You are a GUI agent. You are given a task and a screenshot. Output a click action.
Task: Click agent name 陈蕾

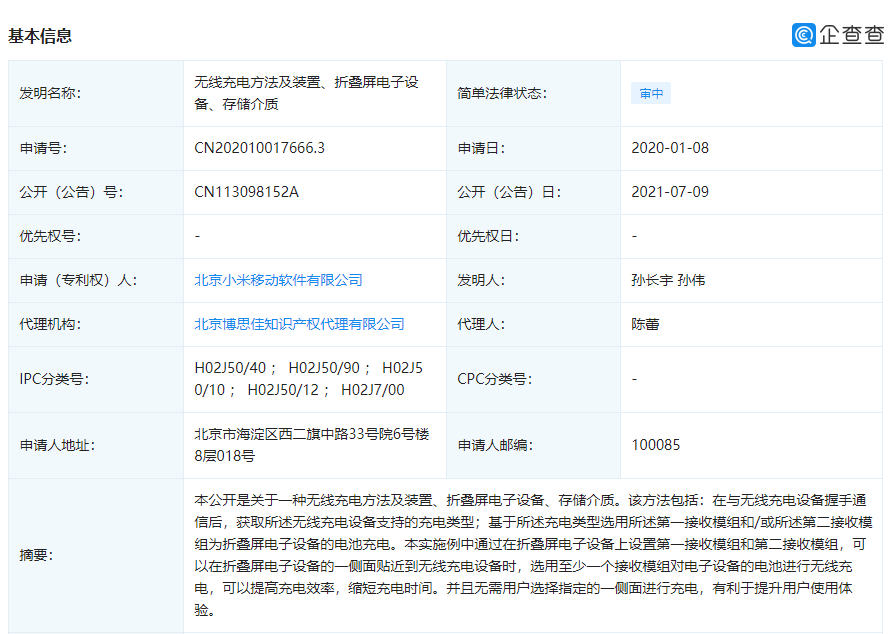point(645,324)
